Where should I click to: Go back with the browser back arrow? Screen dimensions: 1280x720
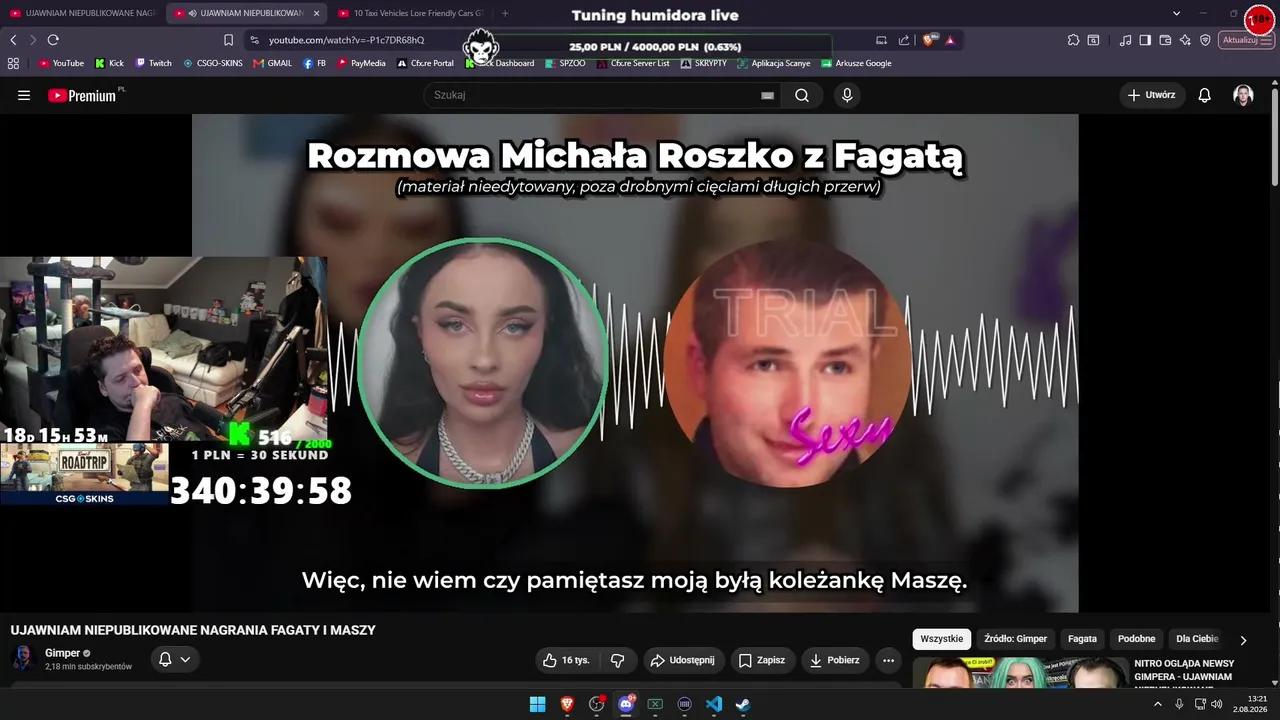click(13, 40)
